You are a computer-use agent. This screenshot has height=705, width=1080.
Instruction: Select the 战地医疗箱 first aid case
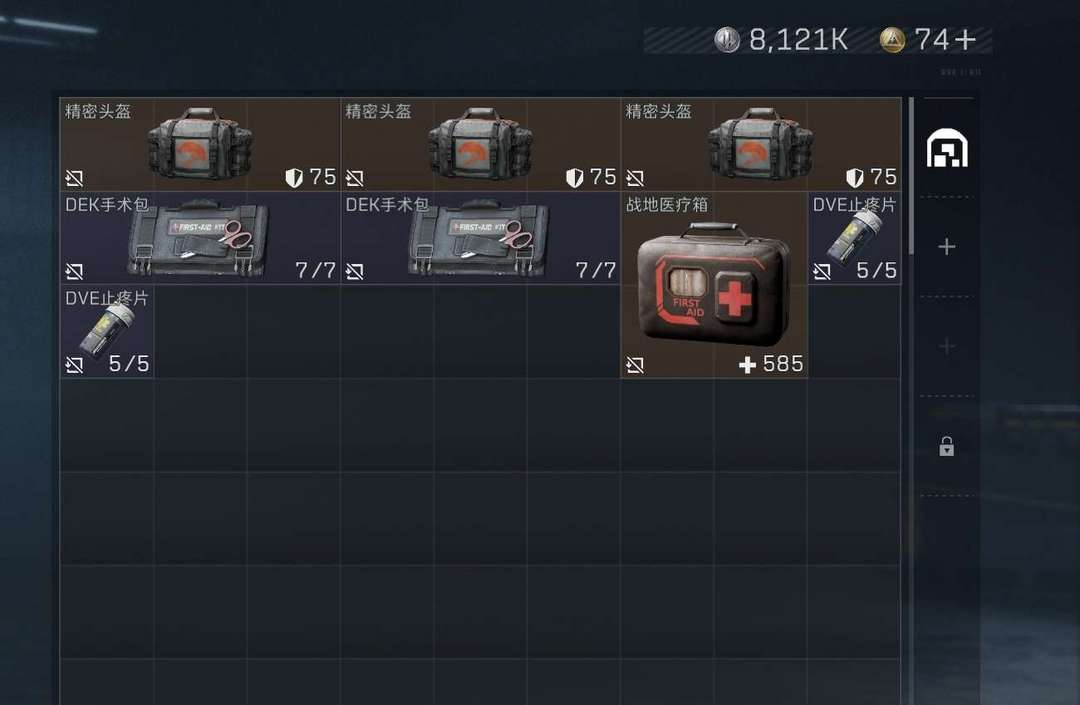tap(714, 284)
